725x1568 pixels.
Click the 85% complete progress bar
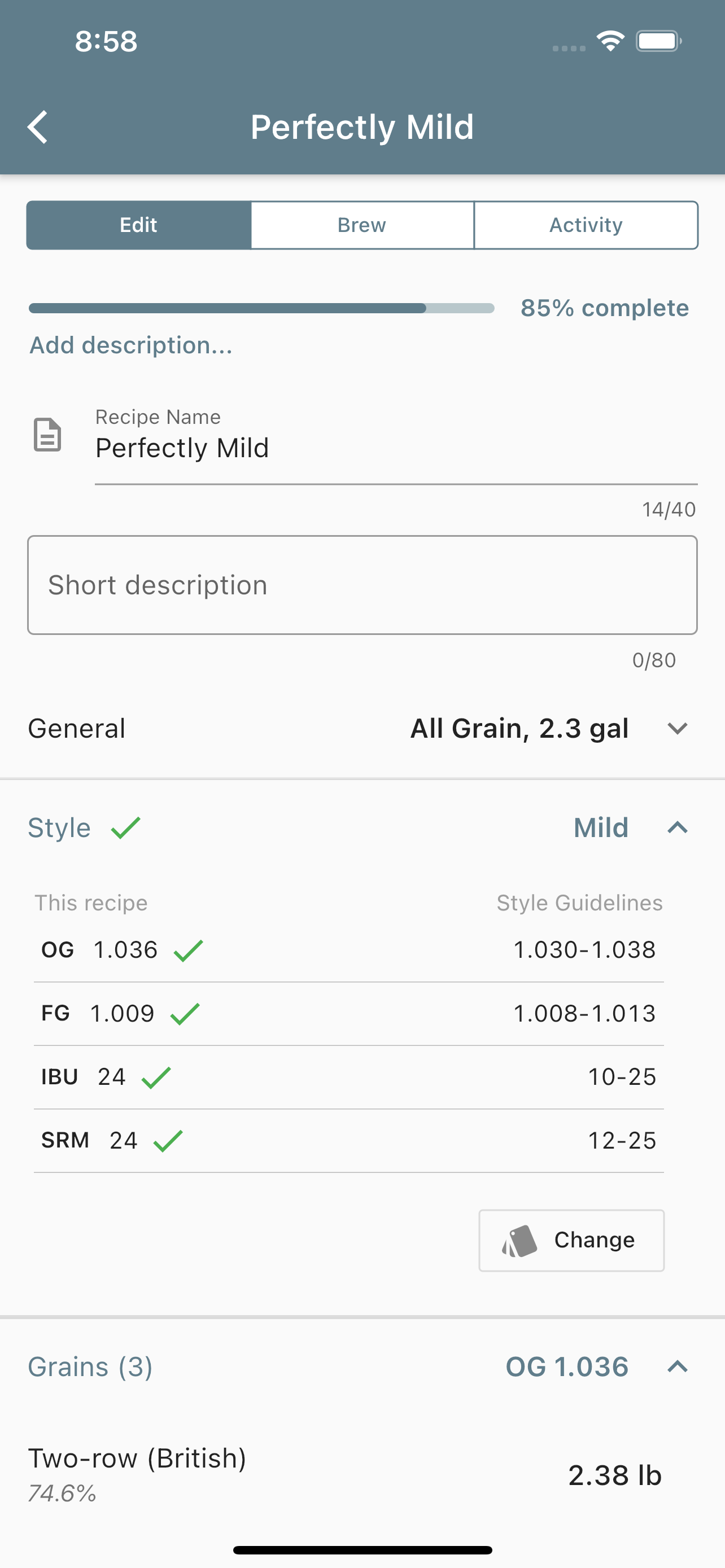[x=262, y=309]
